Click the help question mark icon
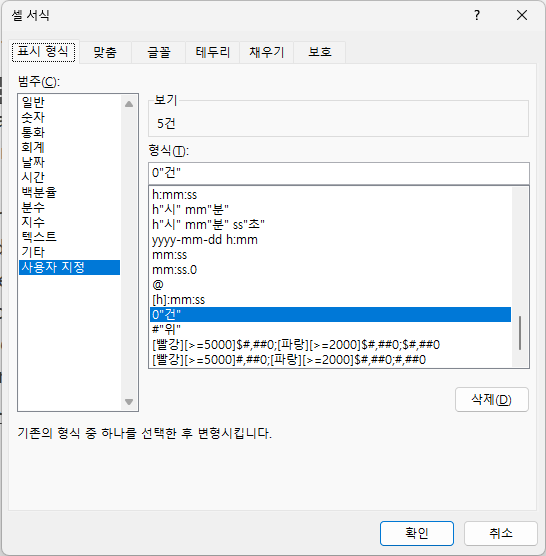 (x=477, y=15)
